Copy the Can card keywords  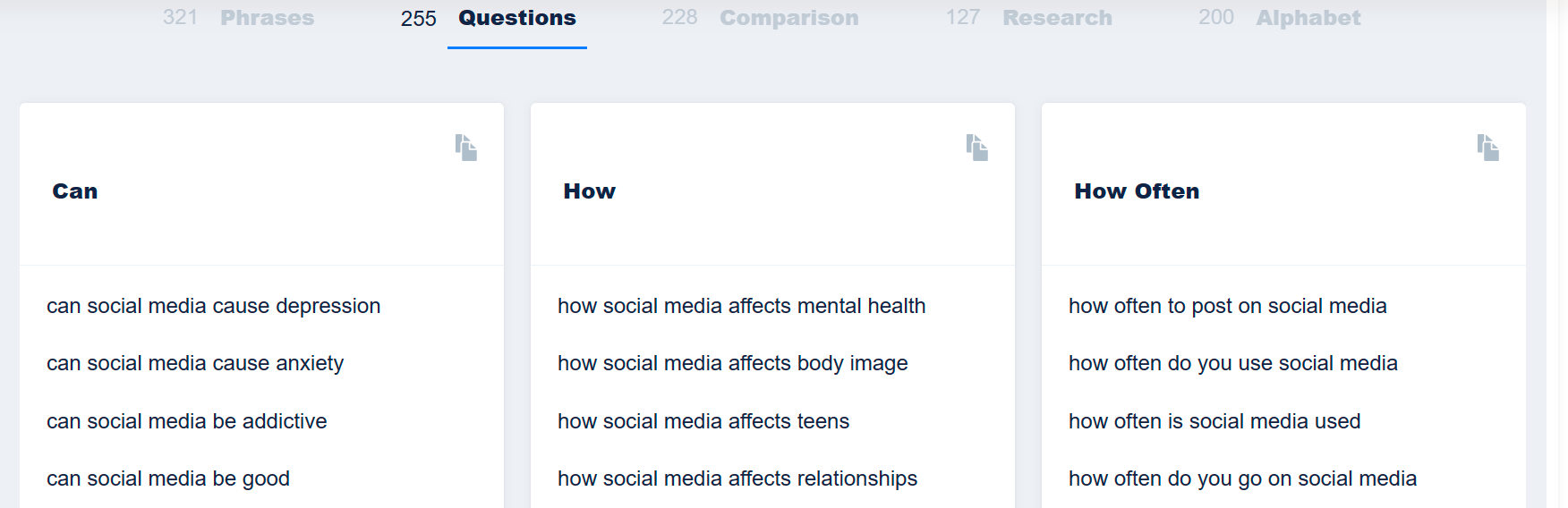point(465,148)
